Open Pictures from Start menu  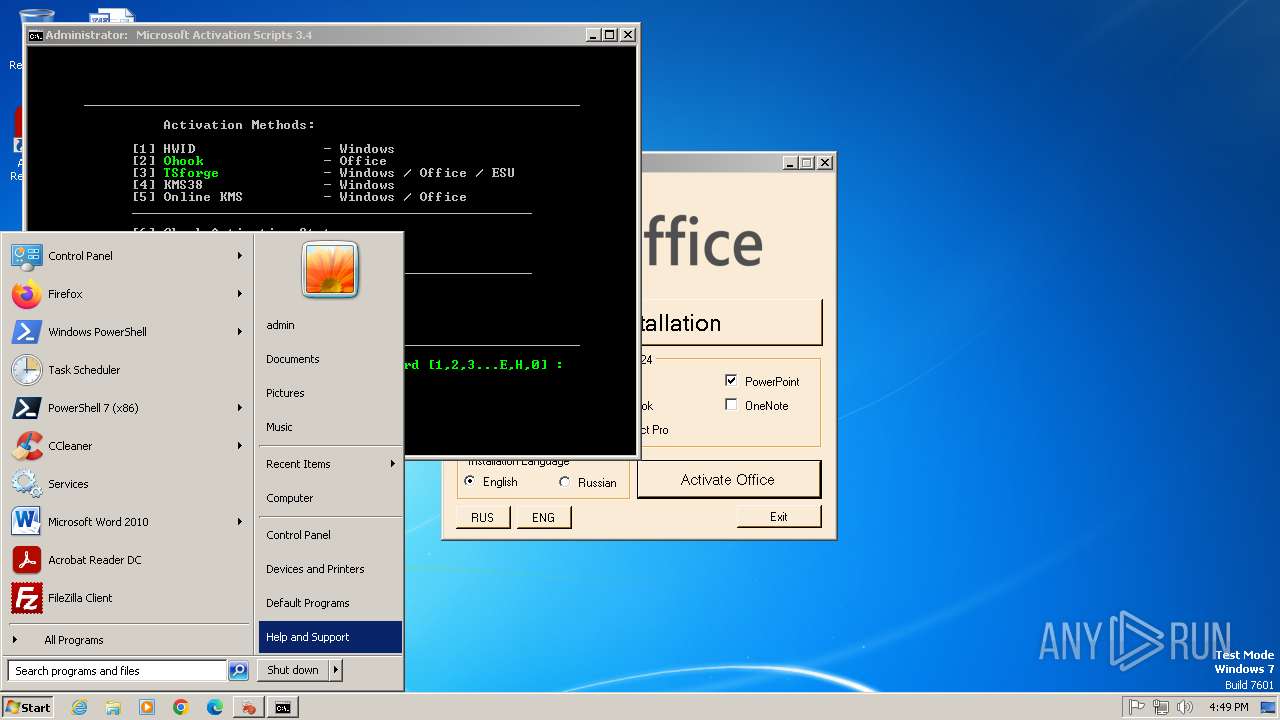click(330, 393)
